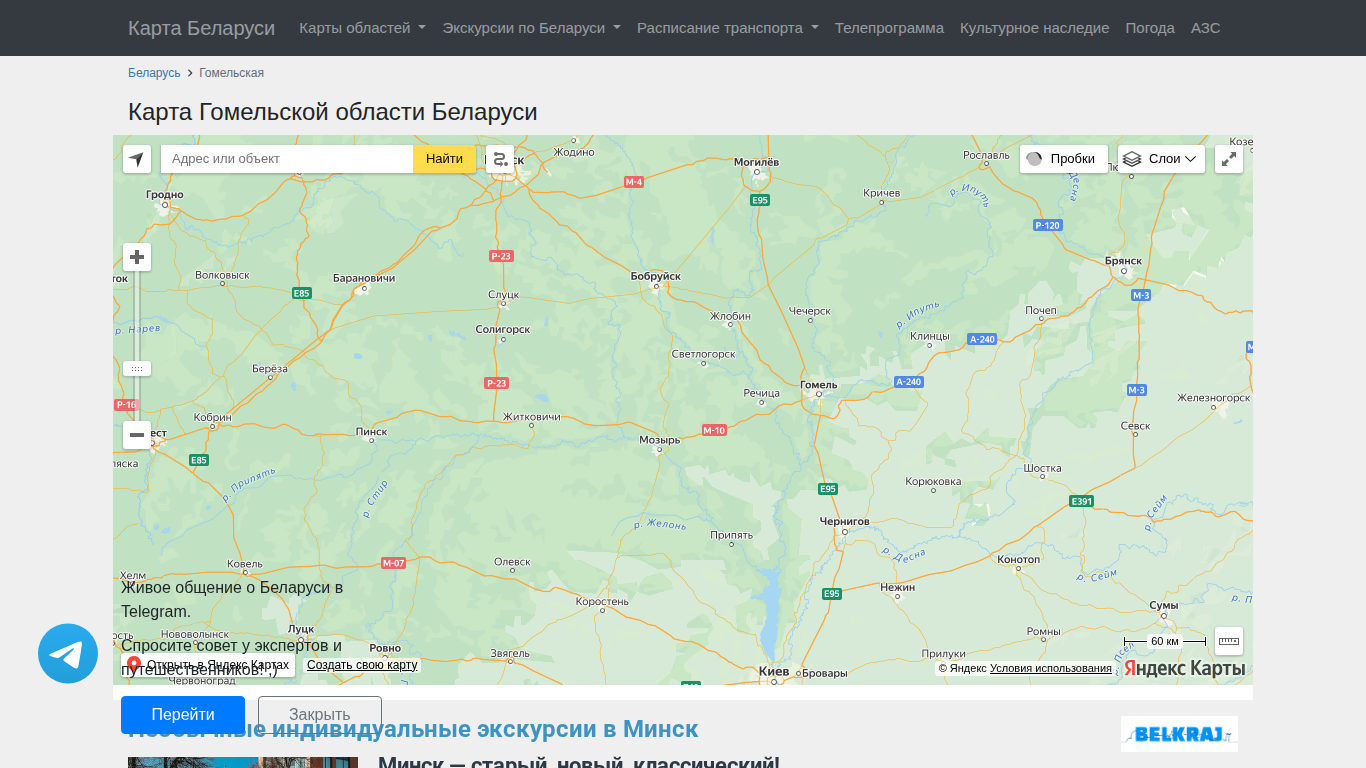Click the M-4 road marker

[x=634, y=182]
